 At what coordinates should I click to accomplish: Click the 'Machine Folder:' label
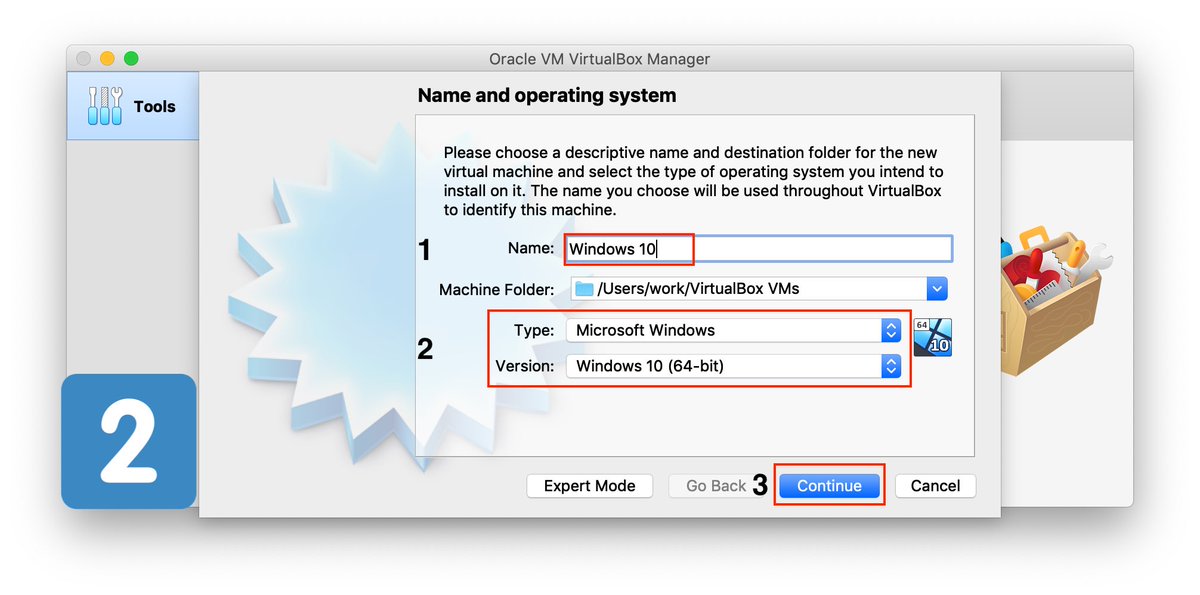[496, 290]
